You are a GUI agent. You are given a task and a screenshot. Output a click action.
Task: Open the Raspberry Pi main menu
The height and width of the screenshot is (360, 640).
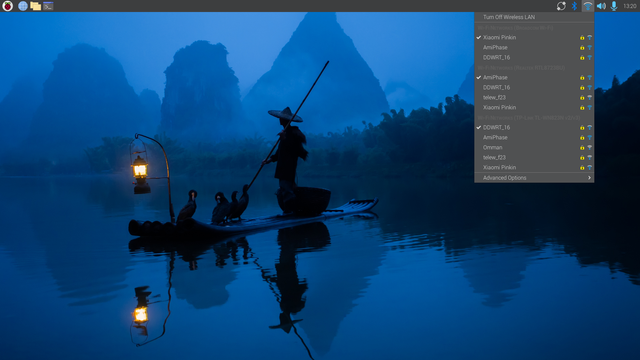point(7,6)
